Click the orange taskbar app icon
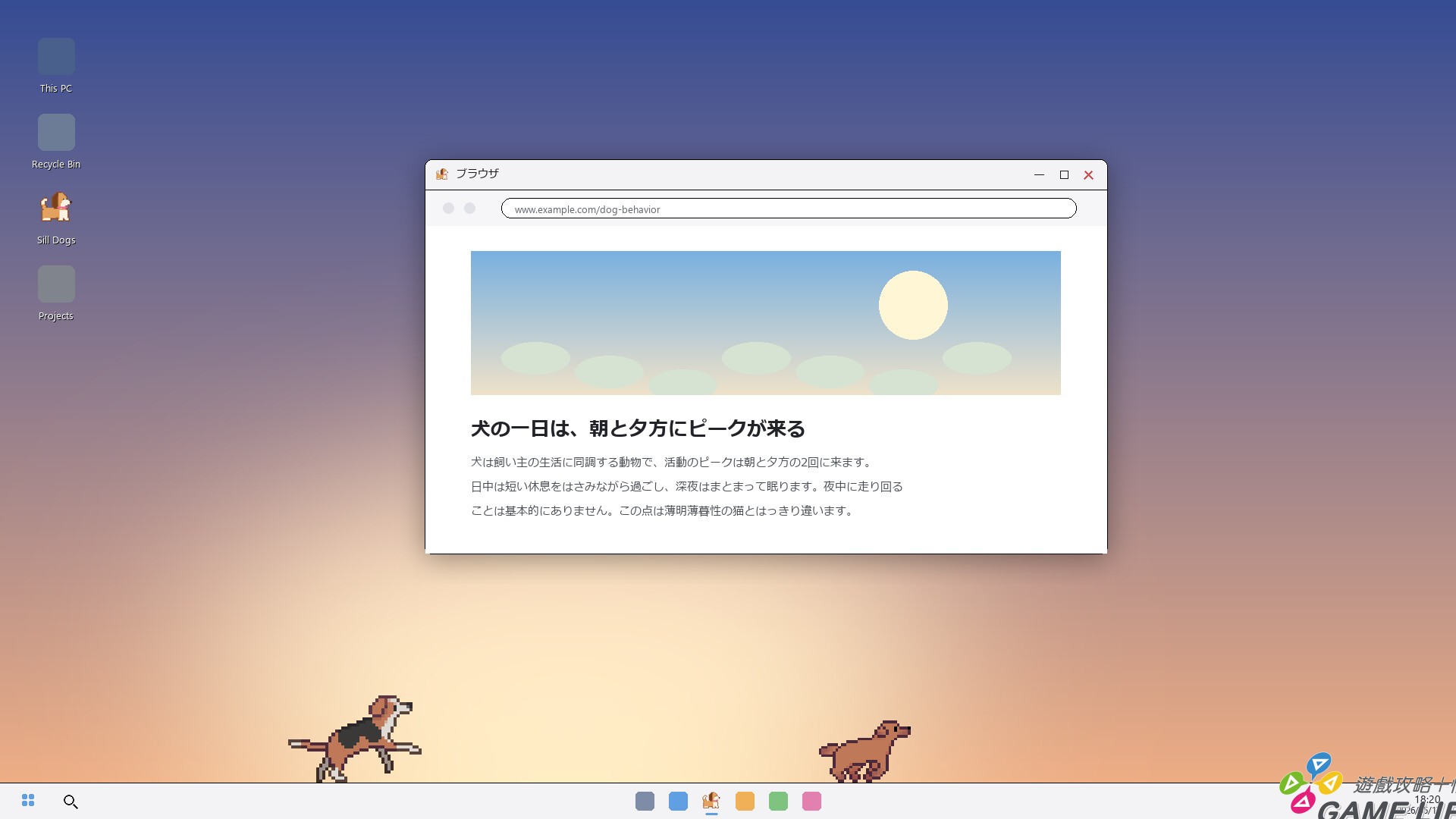Image resolution: width=1456 pixels, height=819 pixels. click(x=745, y=801)
